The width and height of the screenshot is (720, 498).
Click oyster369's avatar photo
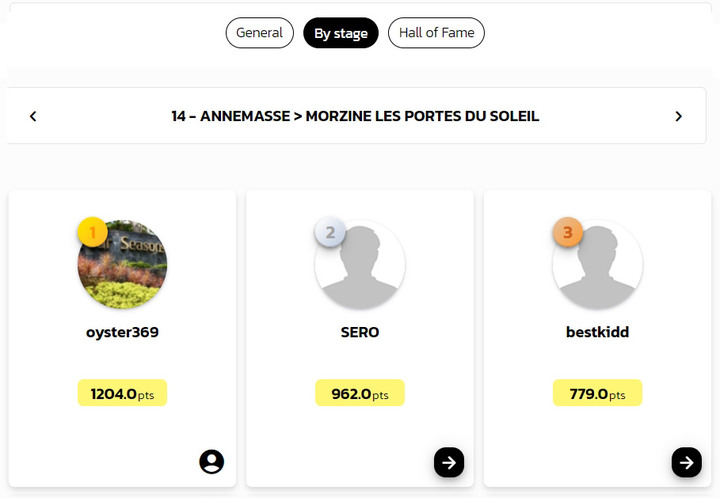click(x=122, y=264)
